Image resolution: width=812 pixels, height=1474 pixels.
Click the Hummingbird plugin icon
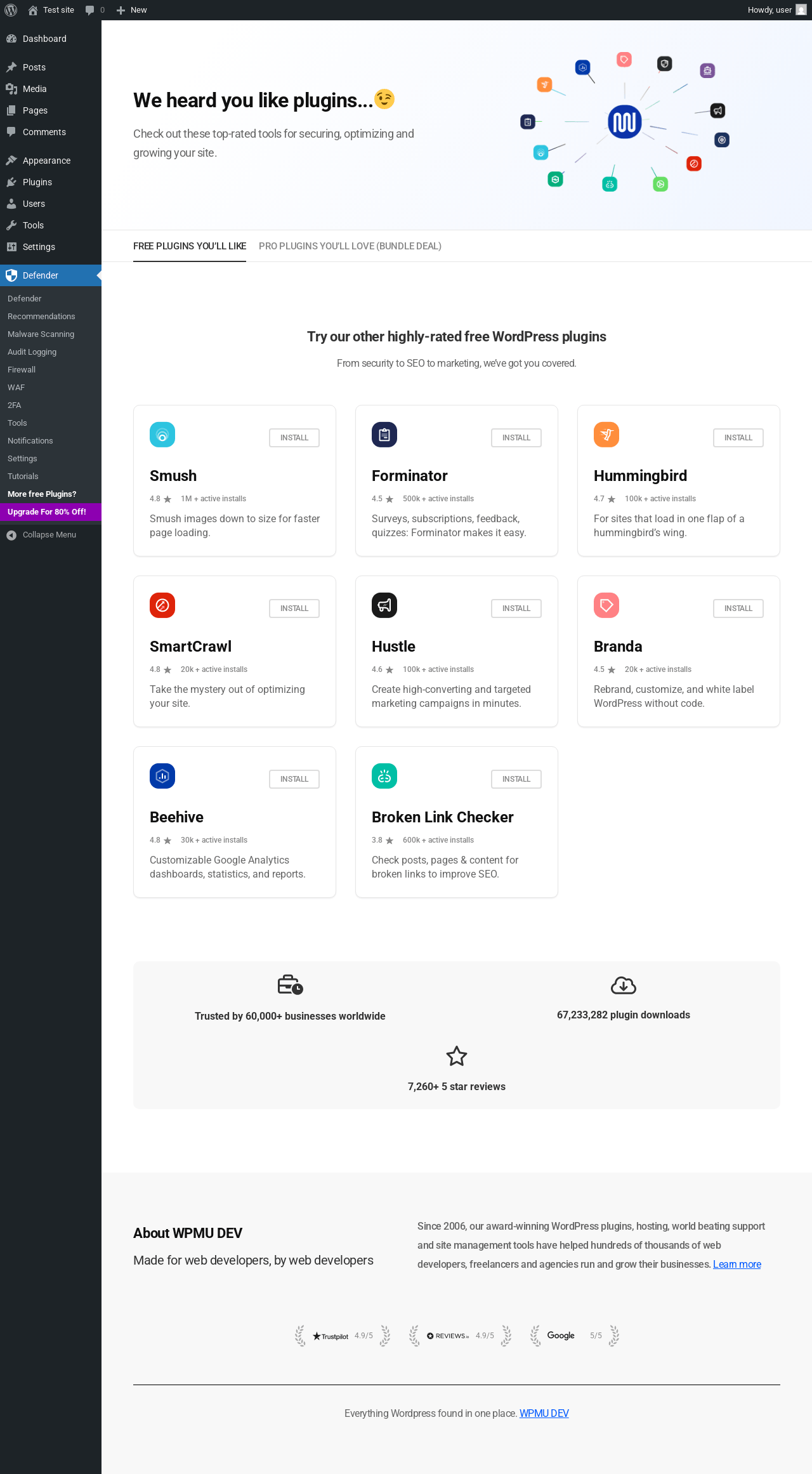pos(606,435)
